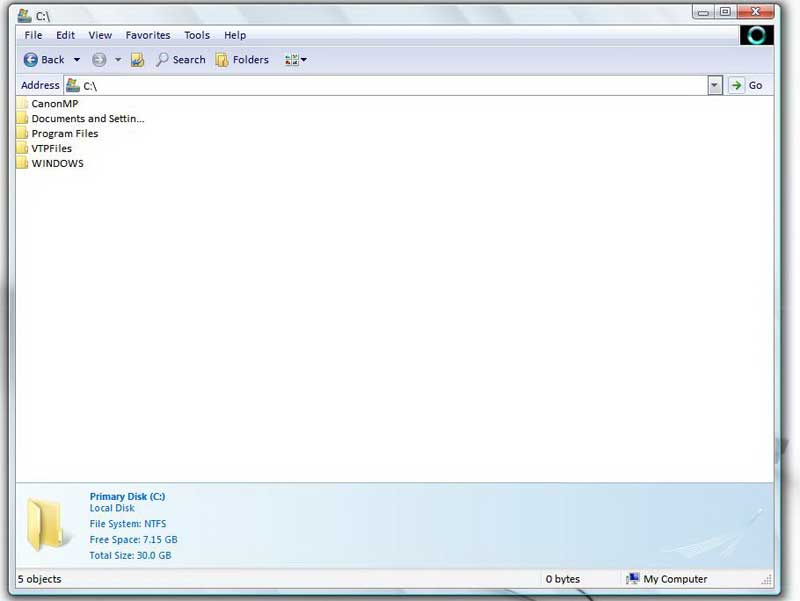Click the Views layout icon
The image size is (800, 601).
click(291, 60)
